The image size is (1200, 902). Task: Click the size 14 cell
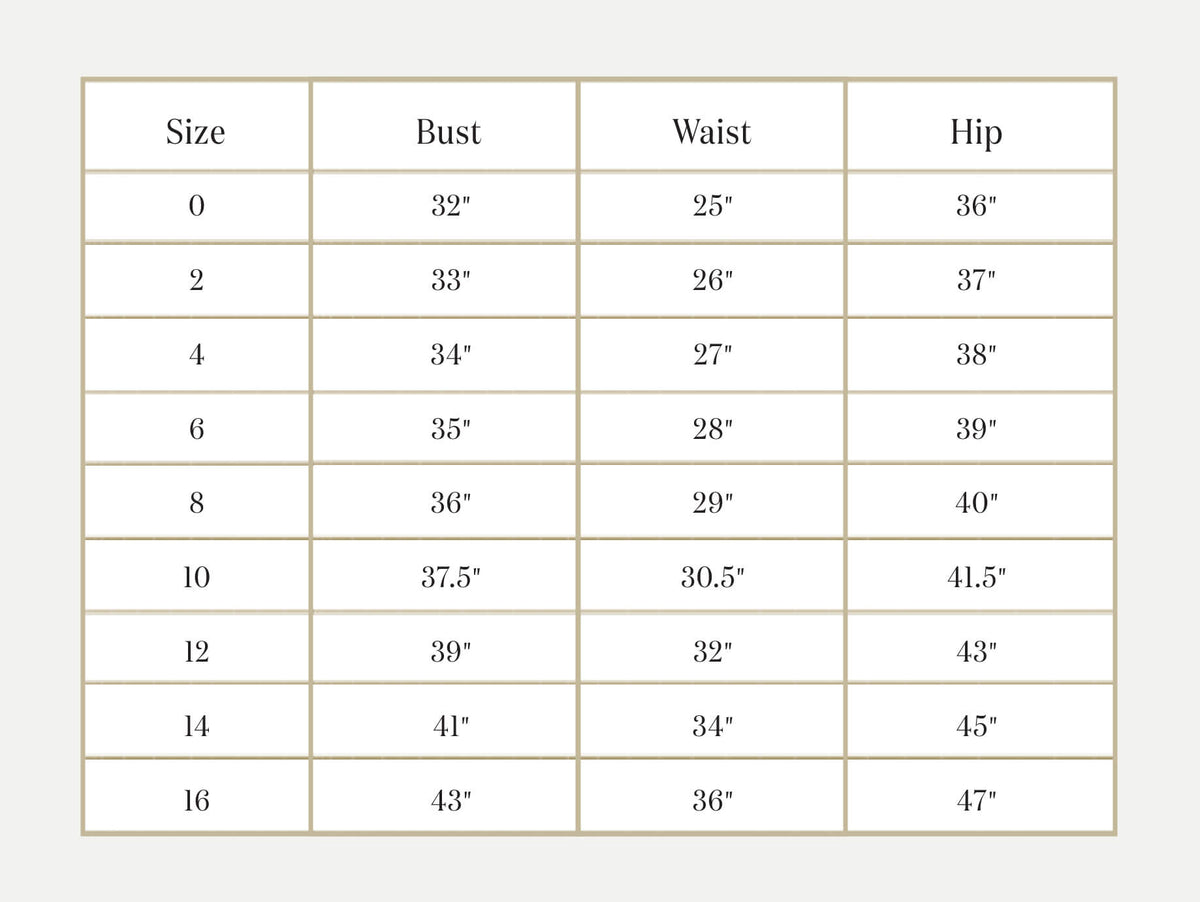tap(196, 726)
